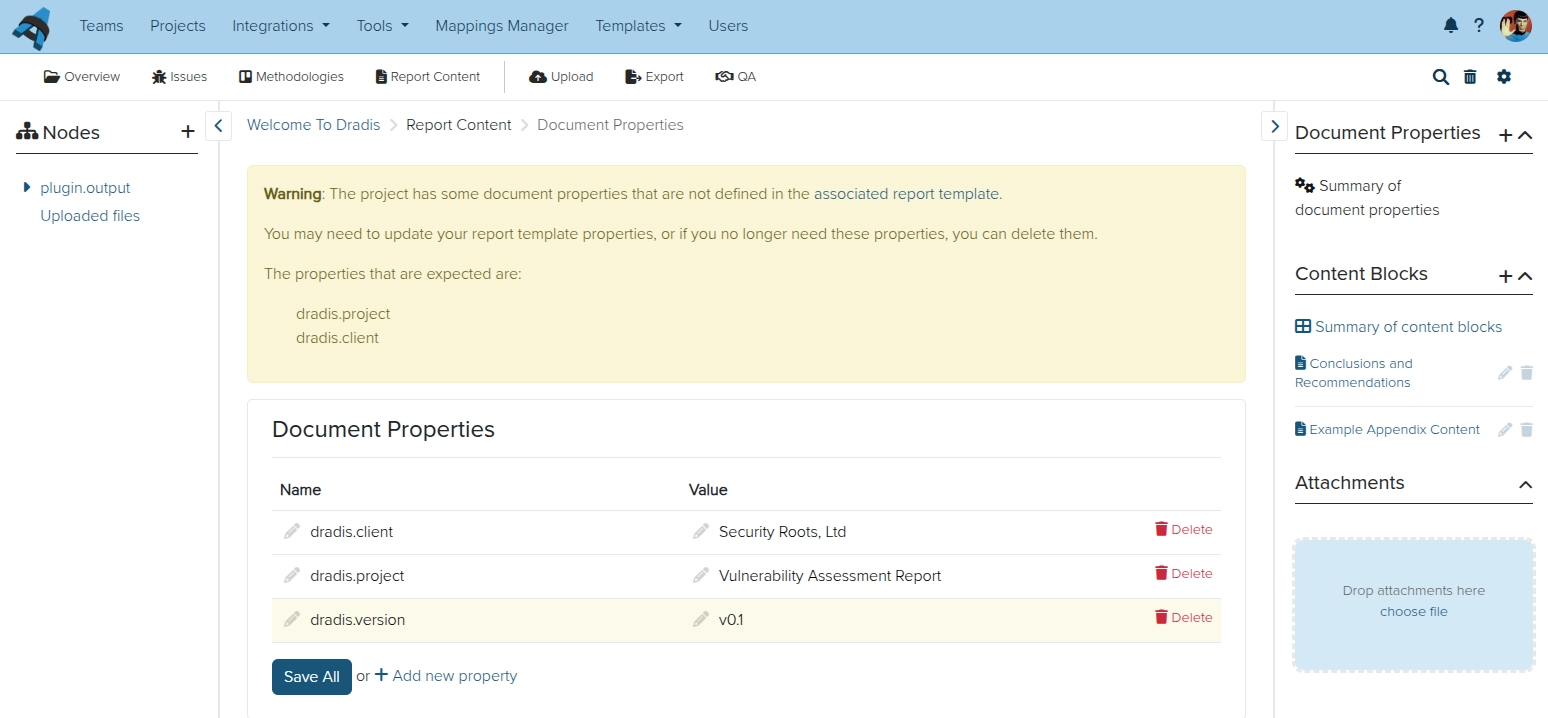This screenshot has height=718, width=1548.
Task: Open the project trash icon
Action: 1470,77
